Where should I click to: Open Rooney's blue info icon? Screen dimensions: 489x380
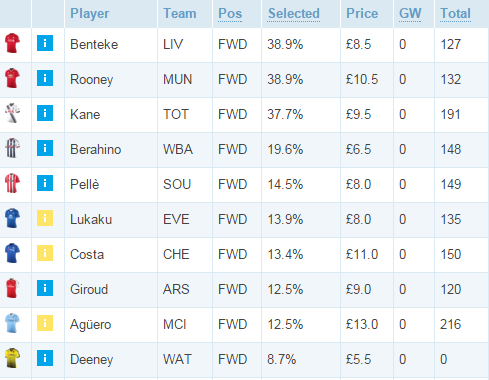(x=45, y=78)
